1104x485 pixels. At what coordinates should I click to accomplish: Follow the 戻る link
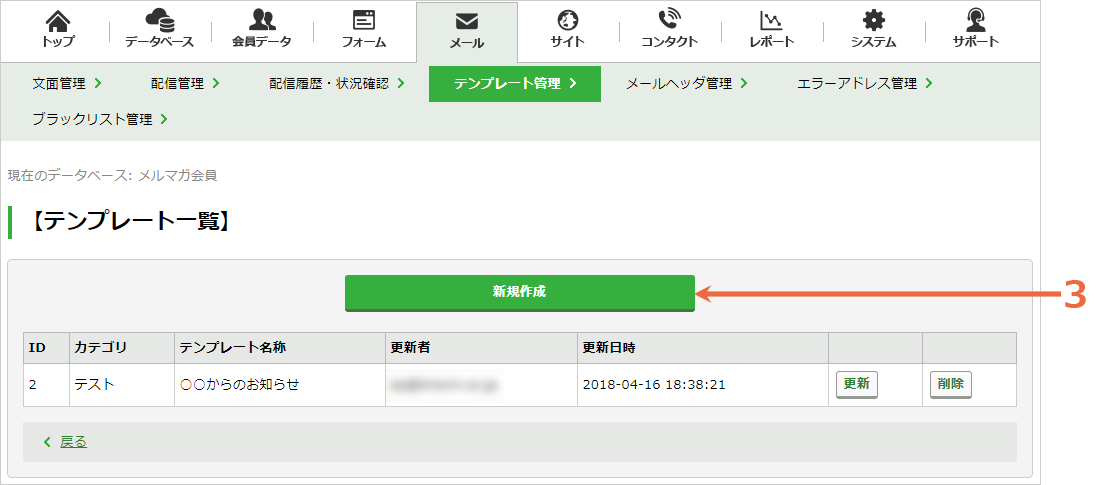[73, 442]
